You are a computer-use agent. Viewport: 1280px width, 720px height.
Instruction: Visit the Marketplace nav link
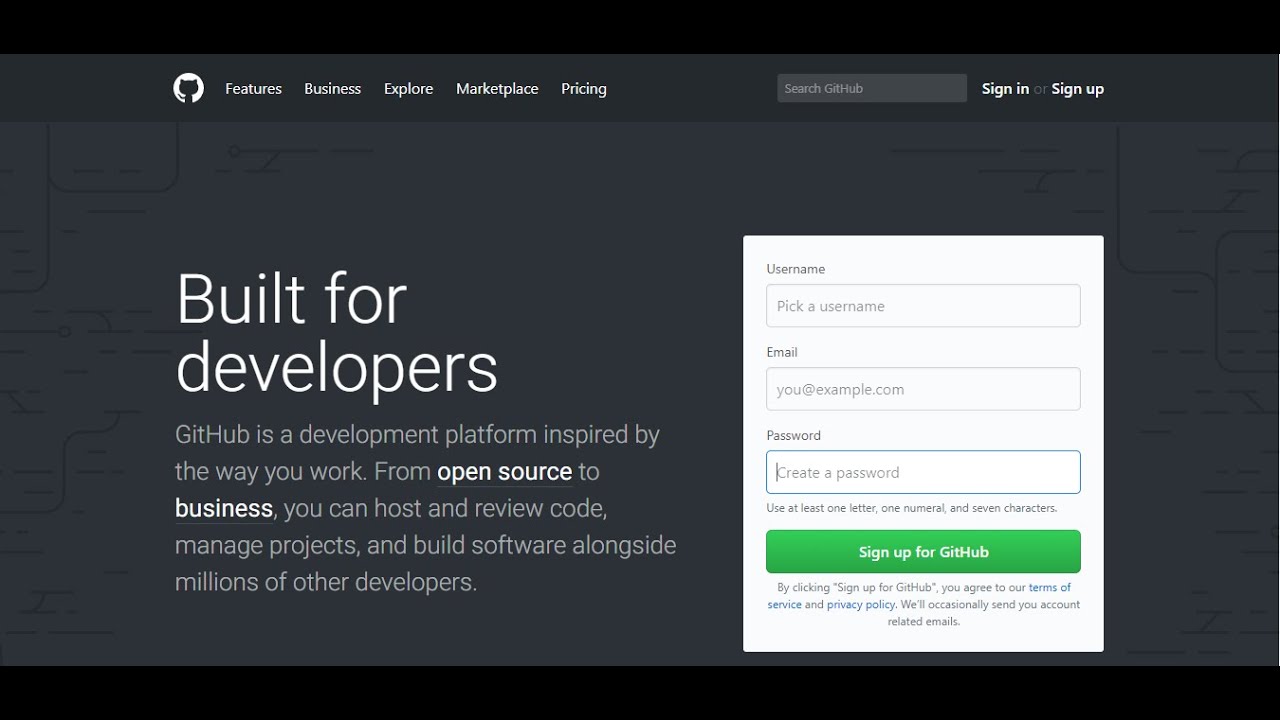(x=497, y=89)
